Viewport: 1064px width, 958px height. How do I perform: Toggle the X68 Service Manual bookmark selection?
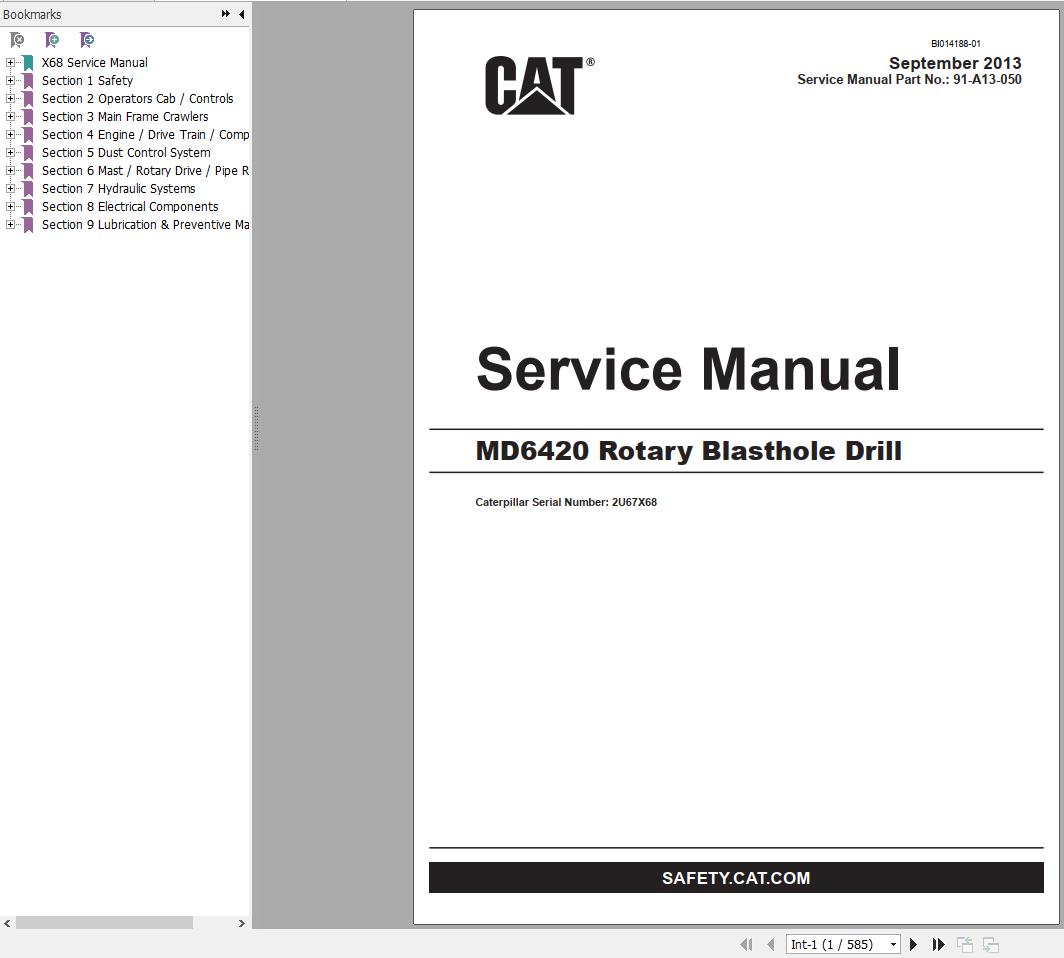tap(94, 62)
